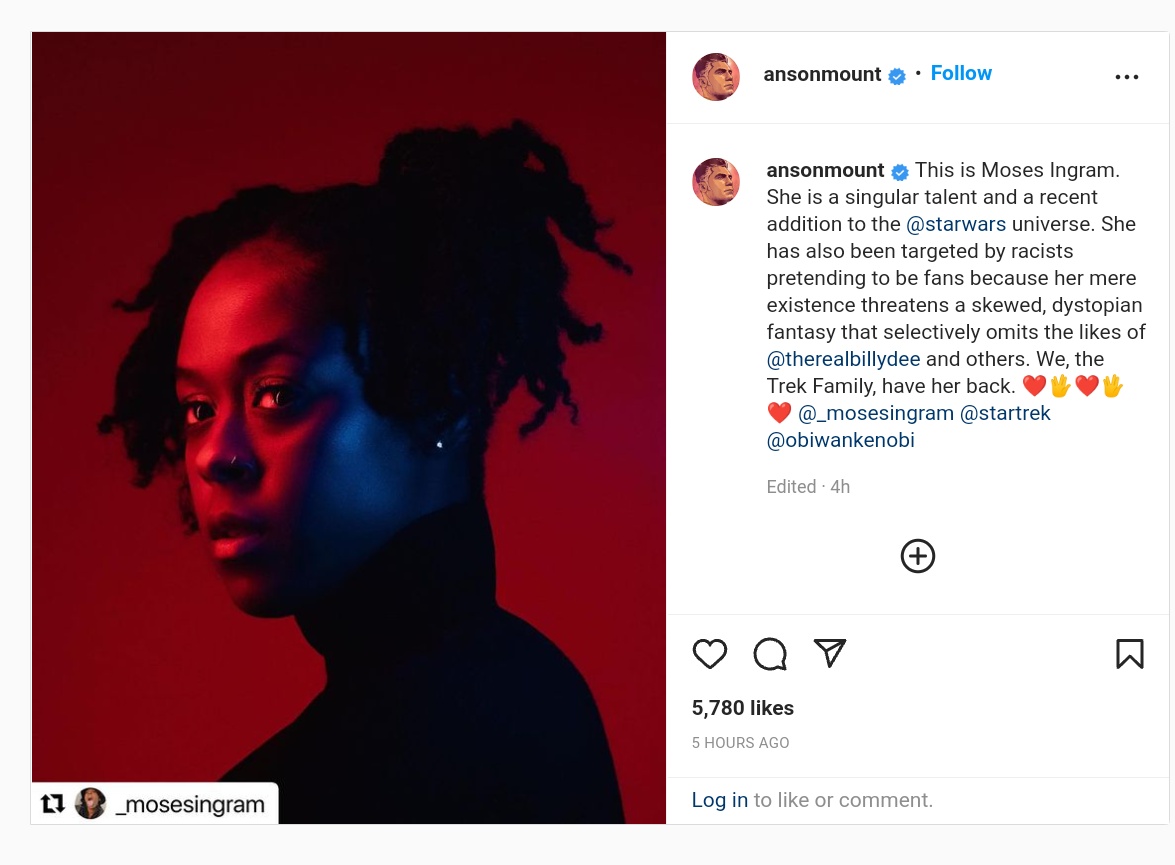Open comments via speech bubble icon
The height and width of the screenshot is (865, 1175).
tap(770, 654)
